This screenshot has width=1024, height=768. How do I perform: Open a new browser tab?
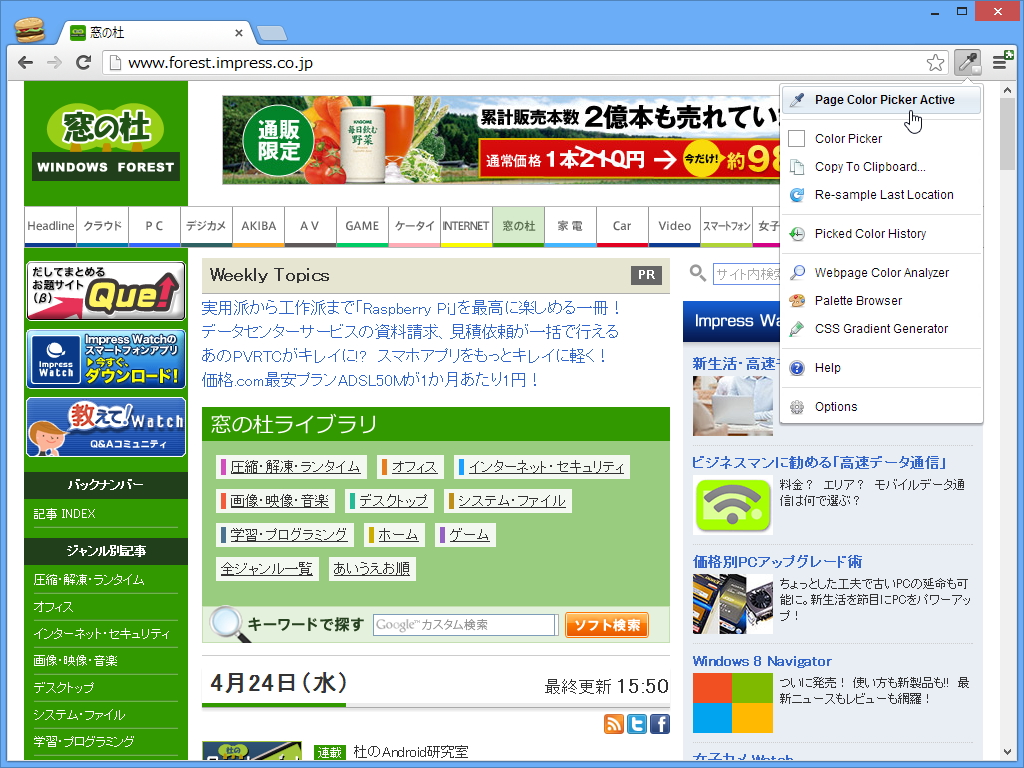click(x=270, y=32)
